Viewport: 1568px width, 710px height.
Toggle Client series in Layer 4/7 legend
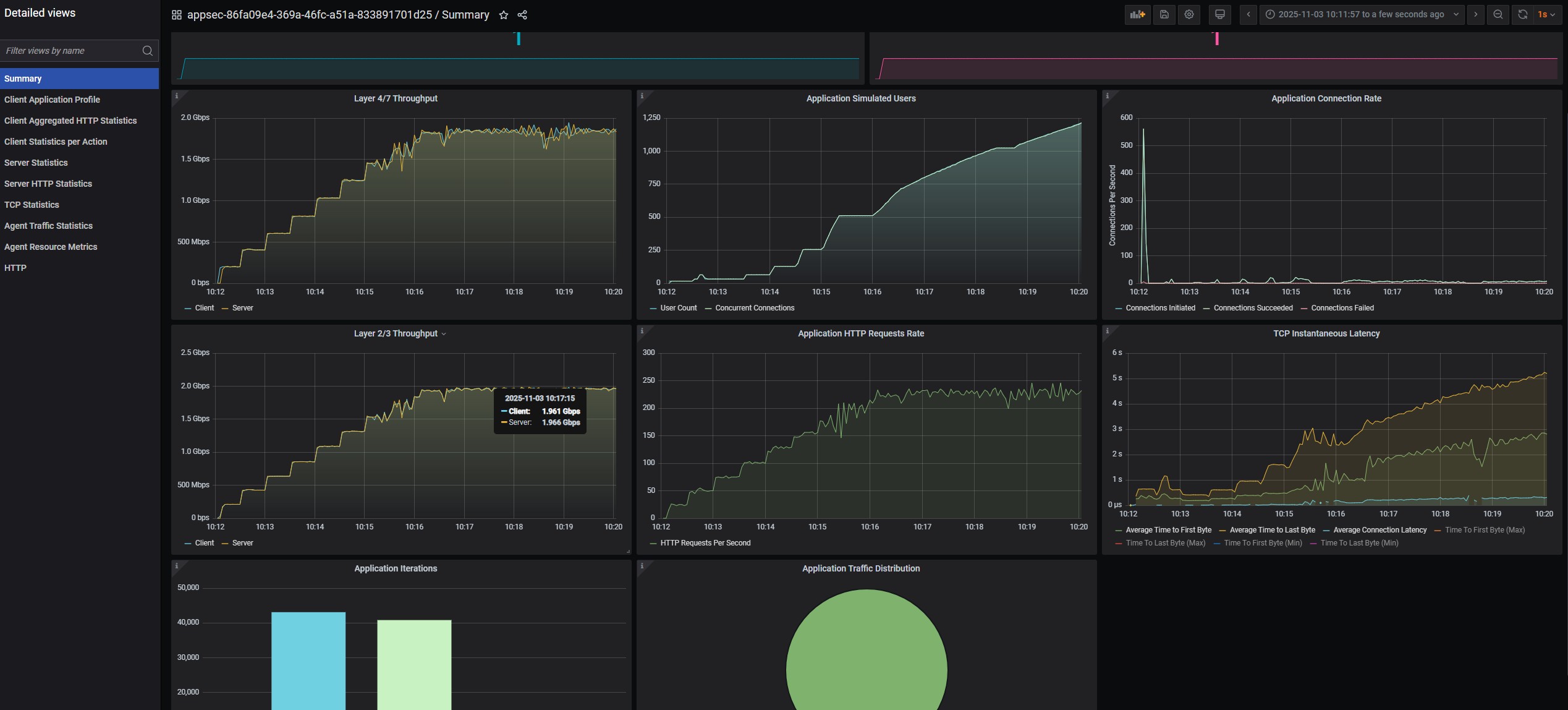click(x=204, y=308)
